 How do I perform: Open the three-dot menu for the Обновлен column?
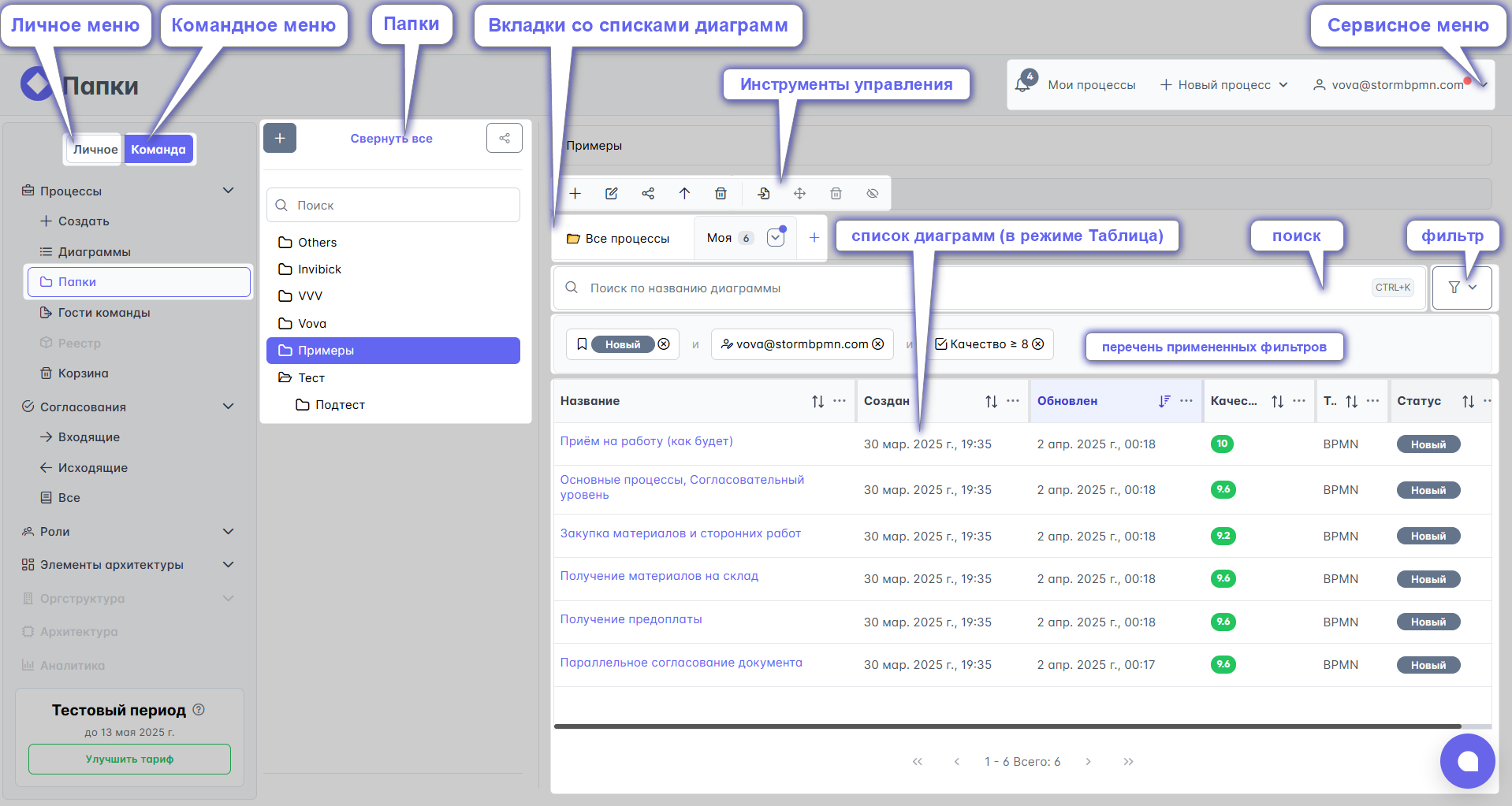(1186, 401)
